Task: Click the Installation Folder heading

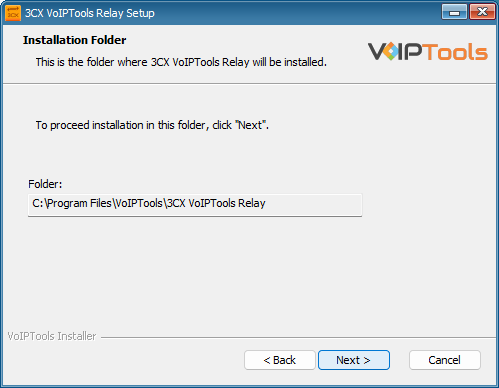Action: pyautogui.click(x=75, y=40)
